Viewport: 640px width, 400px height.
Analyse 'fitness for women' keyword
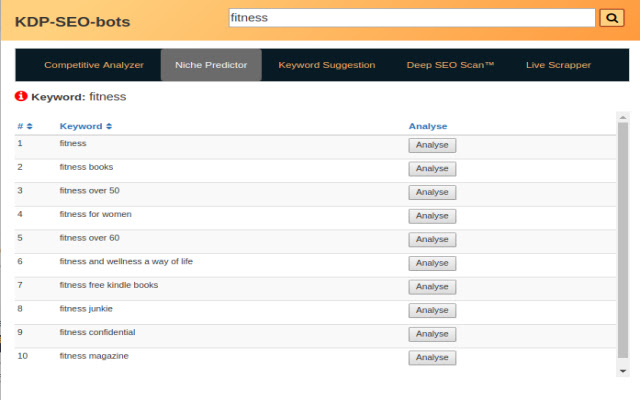[432, 216]
